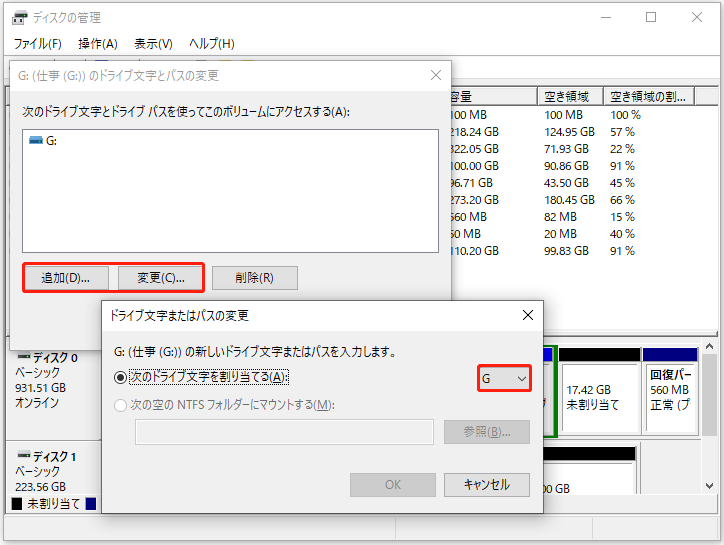Click the dark blue legend swatch
Viewport: 724px width, 545px height.
coord(91,503)
